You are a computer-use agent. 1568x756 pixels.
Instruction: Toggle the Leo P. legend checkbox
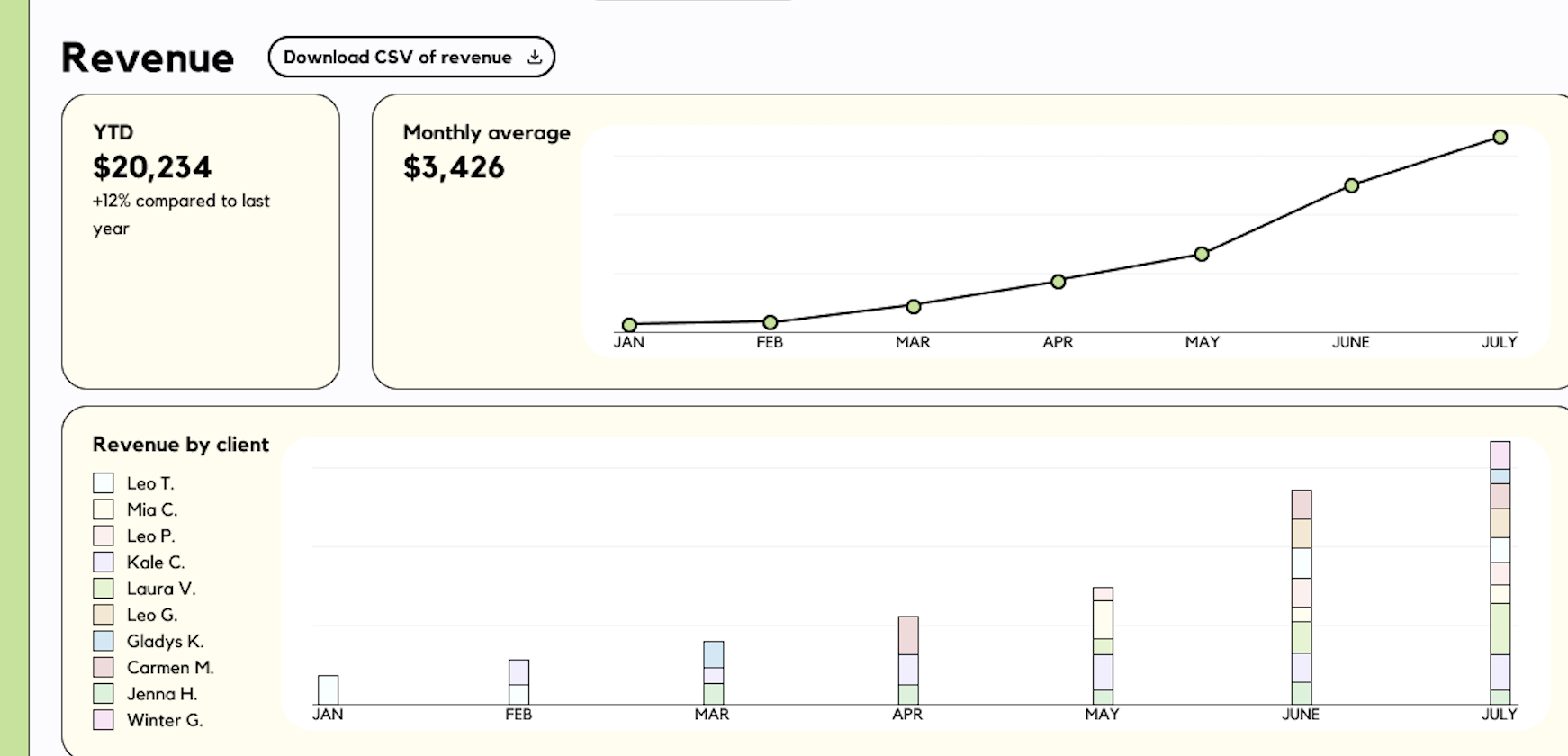[x=104, y=535]
